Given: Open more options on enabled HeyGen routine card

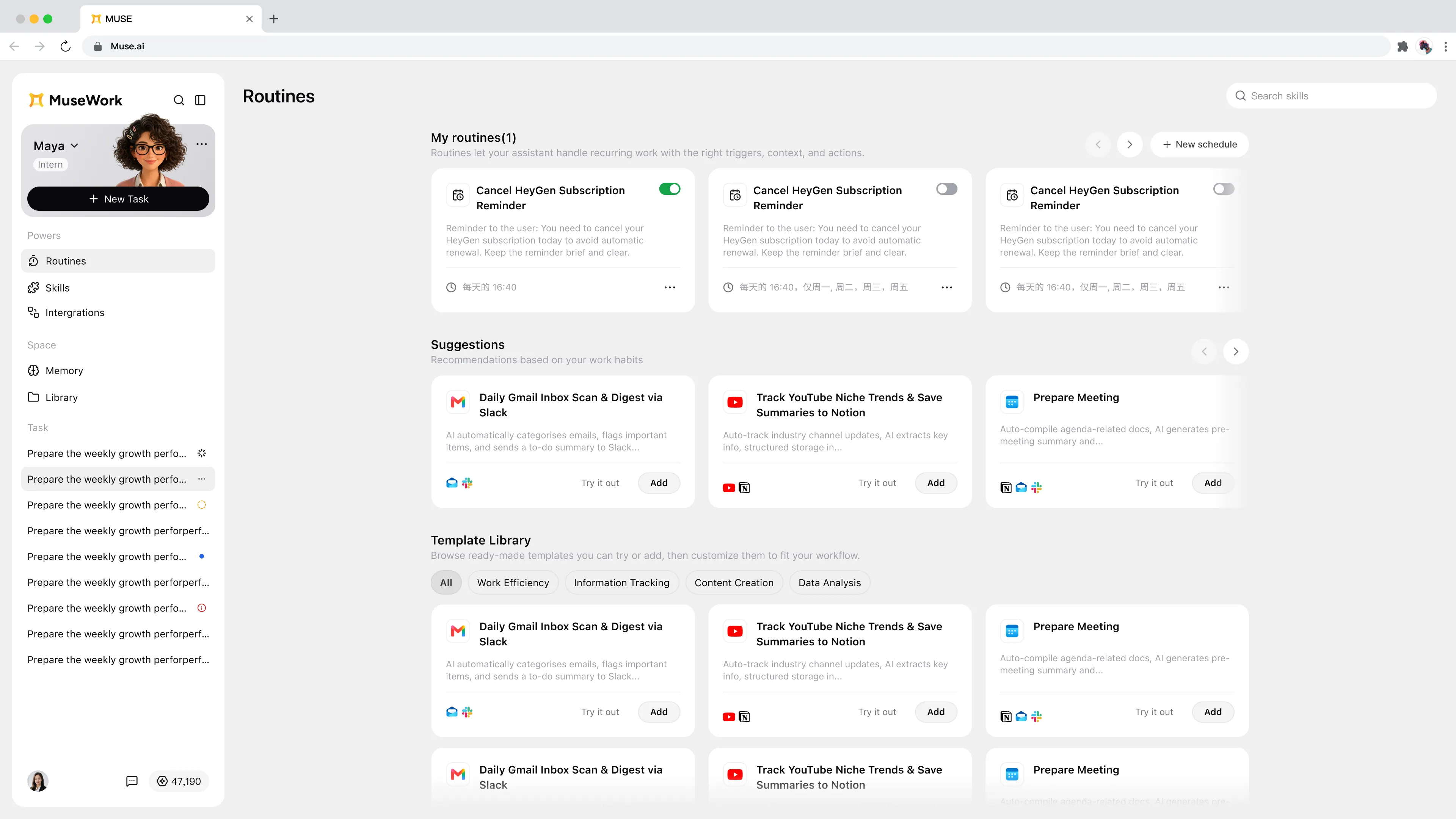Looking at the screenshot, I should point(670,287).
